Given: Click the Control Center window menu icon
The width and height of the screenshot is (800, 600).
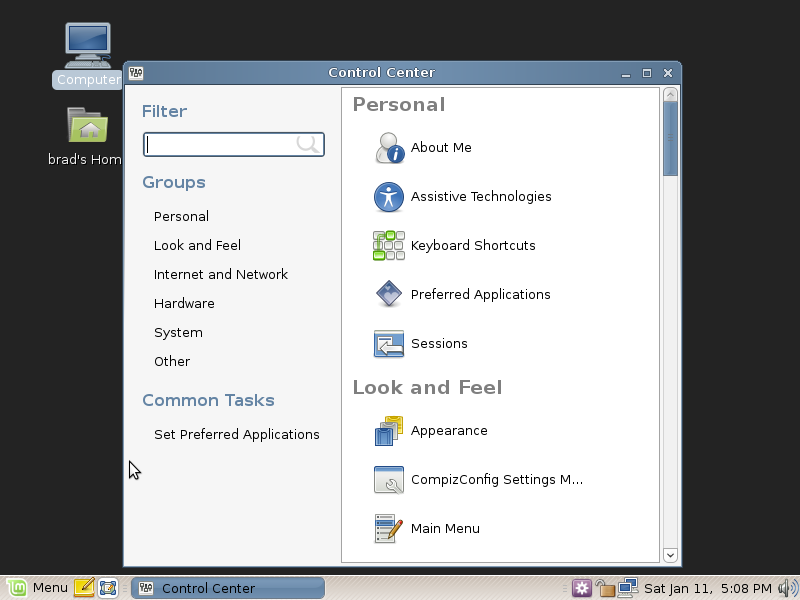Looking at the screenshot, I should tap(136, 73).
